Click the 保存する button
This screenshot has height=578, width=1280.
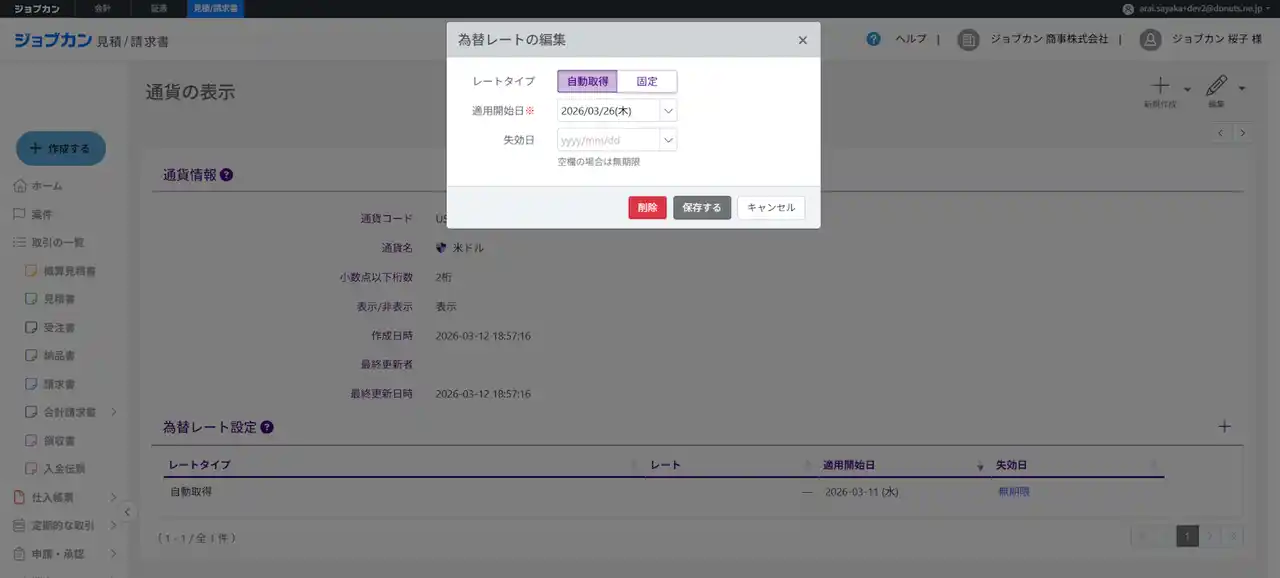(x=702, y=208)
